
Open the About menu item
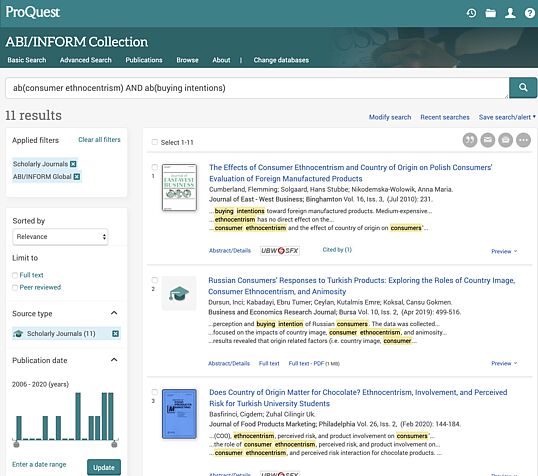[x=221, y=60]
